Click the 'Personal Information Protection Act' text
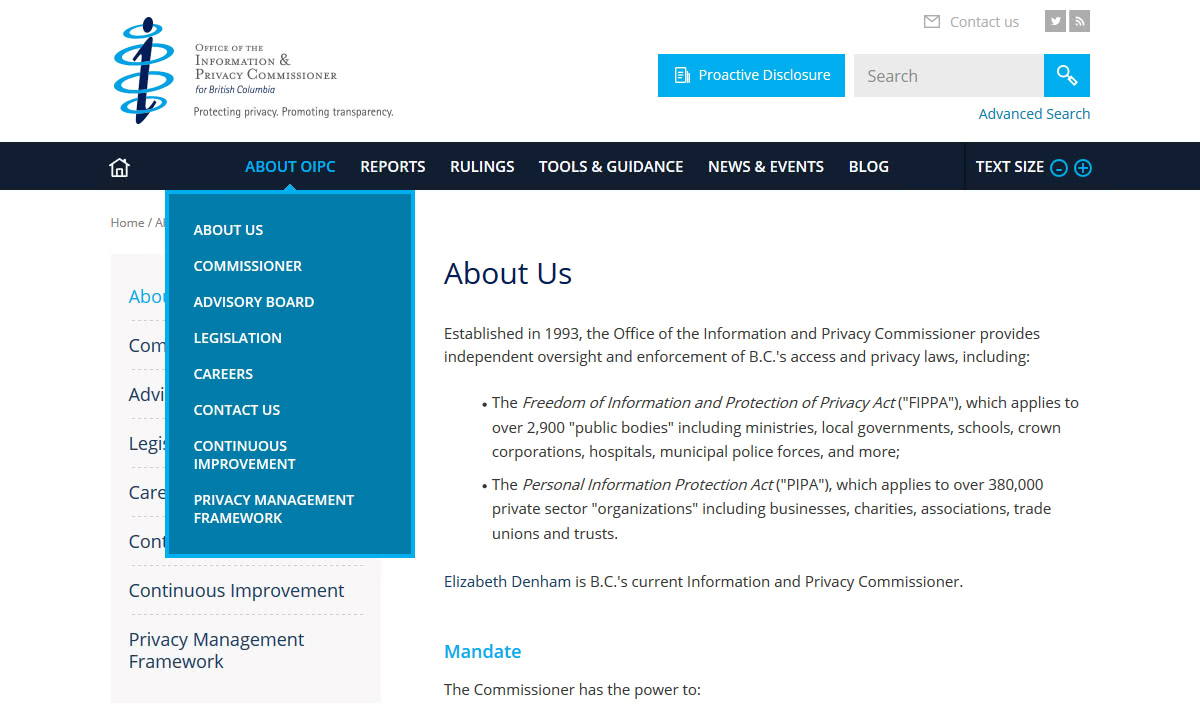This screenshot has width=1200, height=720. click(648, 485)
